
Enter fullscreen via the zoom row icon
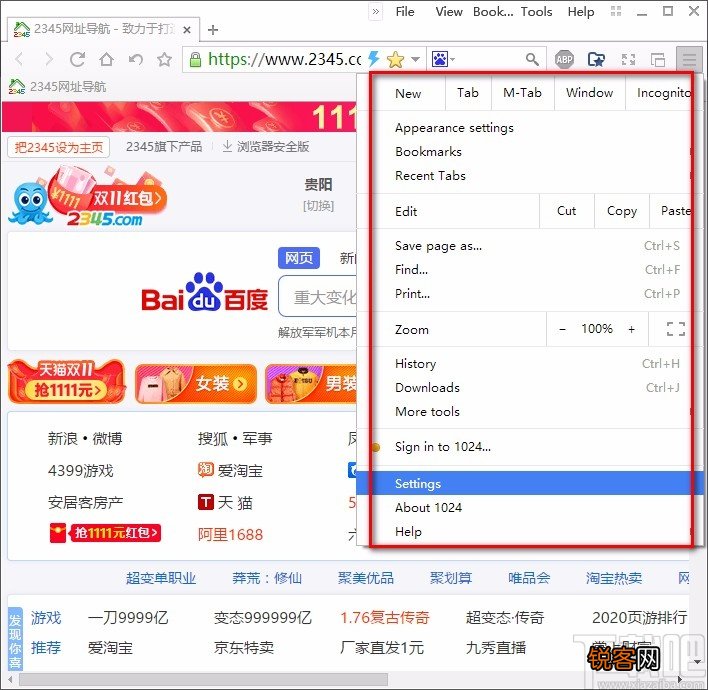point(675,329)
